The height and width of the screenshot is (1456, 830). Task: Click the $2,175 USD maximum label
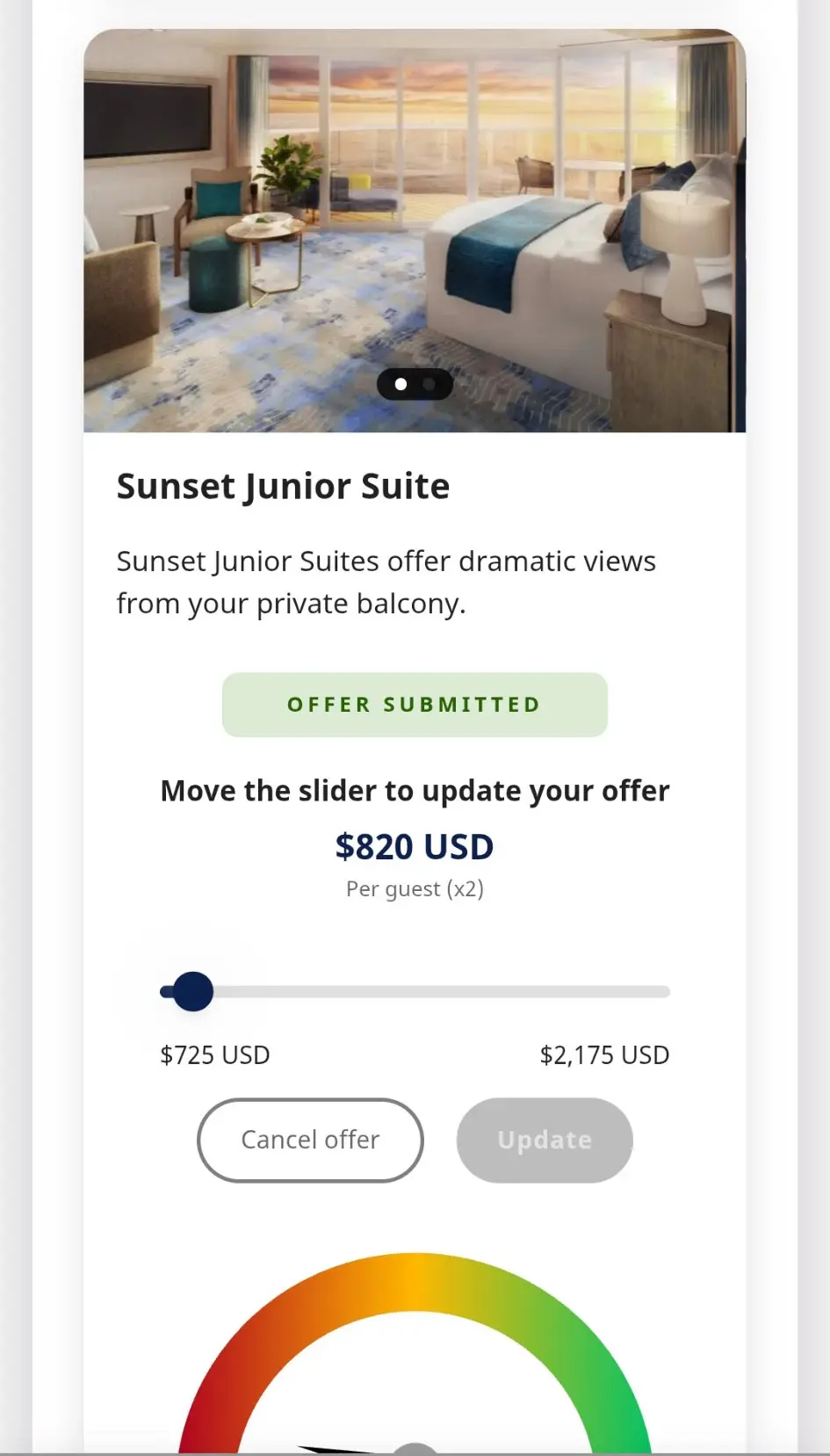(x=604, y=1054)
